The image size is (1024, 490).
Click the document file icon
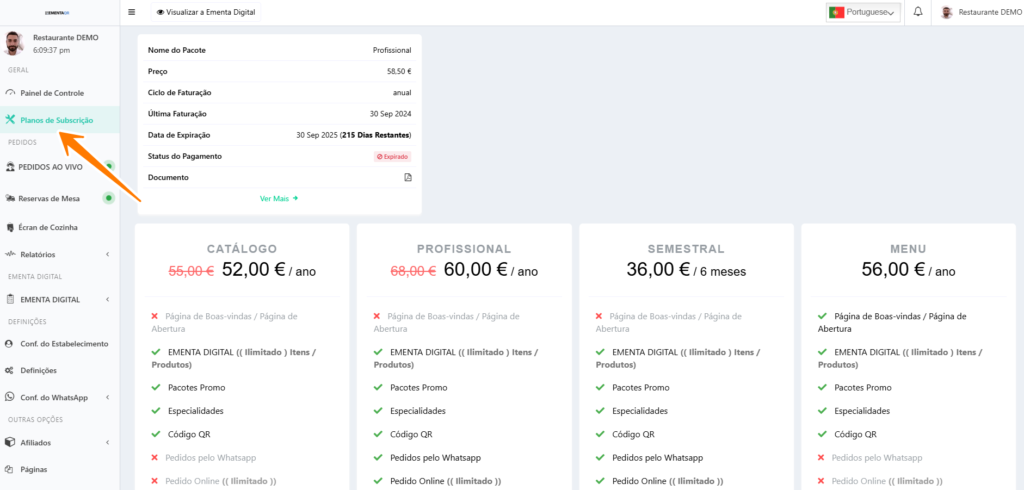click(x=407, y=177)
